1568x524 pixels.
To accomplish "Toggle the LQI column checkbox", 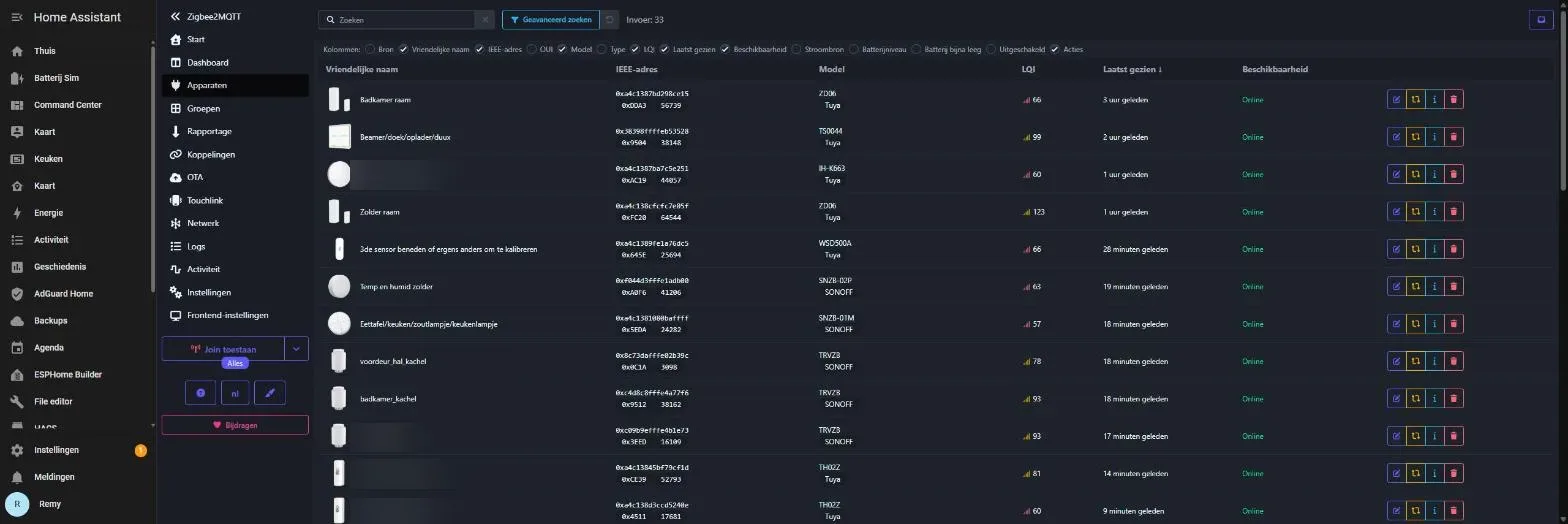I will 635,49.
